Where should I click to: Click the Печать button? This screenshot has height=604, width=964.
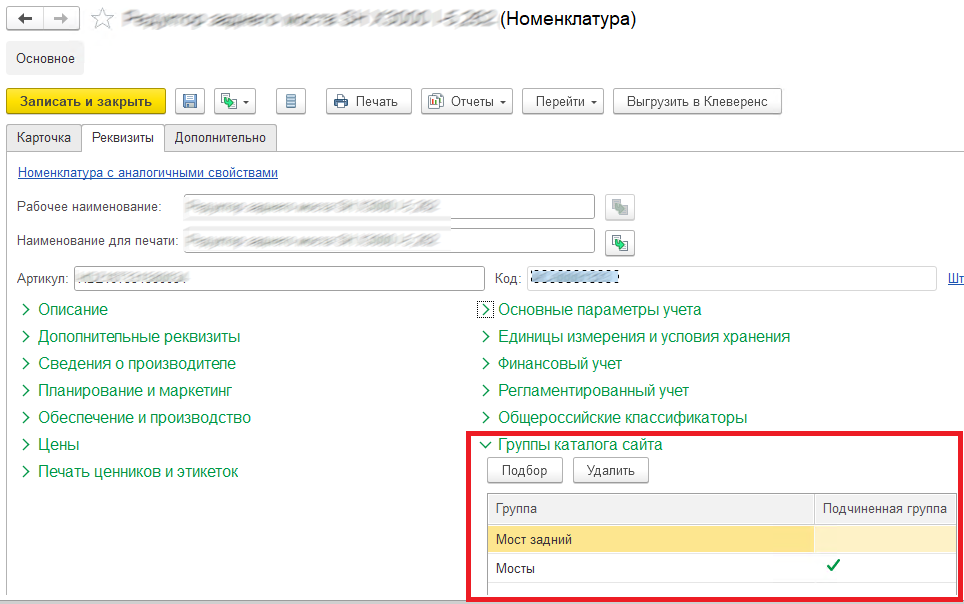click(x=368, y=101)
